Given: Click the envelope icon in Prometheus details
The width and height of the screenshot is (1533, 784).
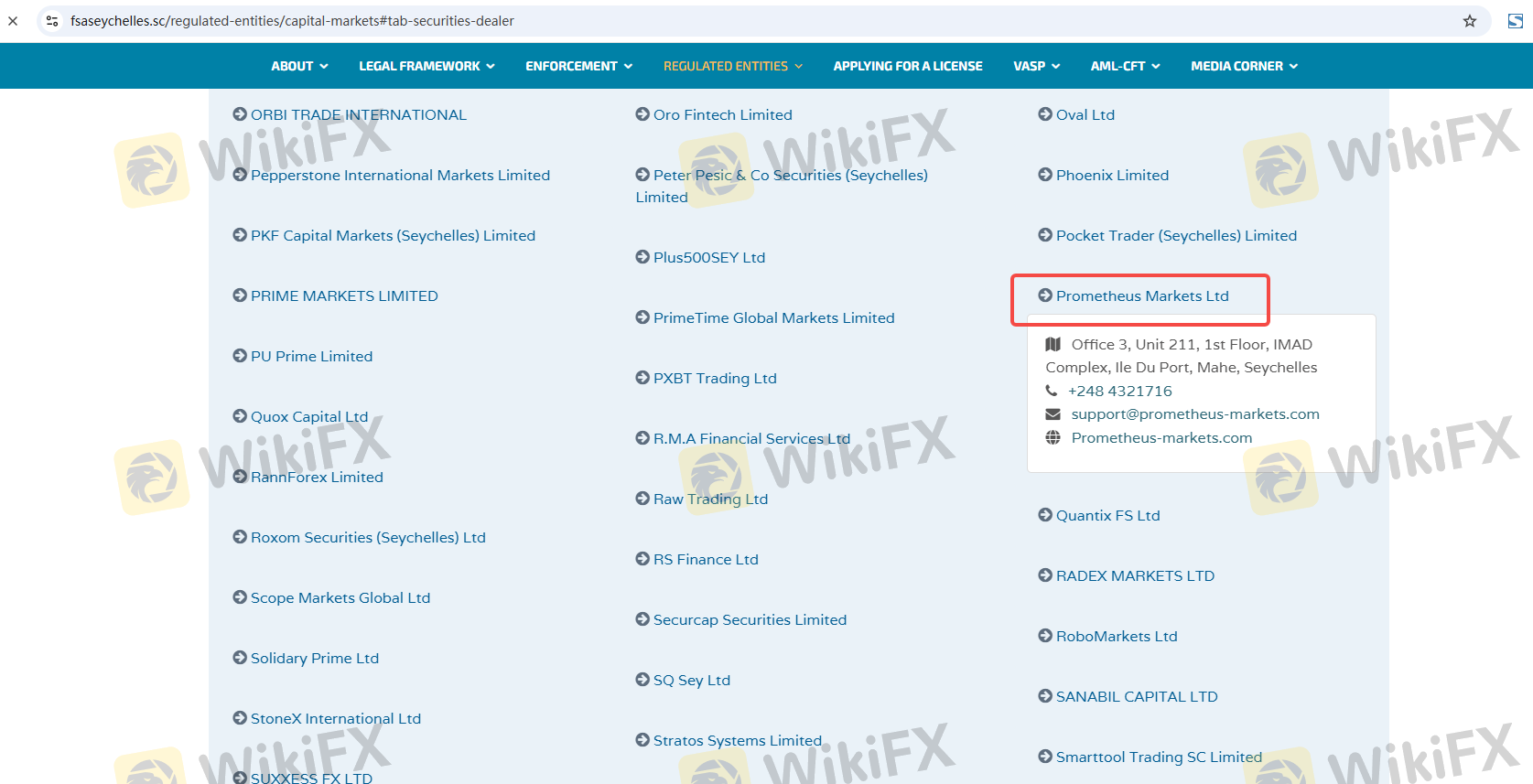Looking at the screenshot, I should 1053,414.
